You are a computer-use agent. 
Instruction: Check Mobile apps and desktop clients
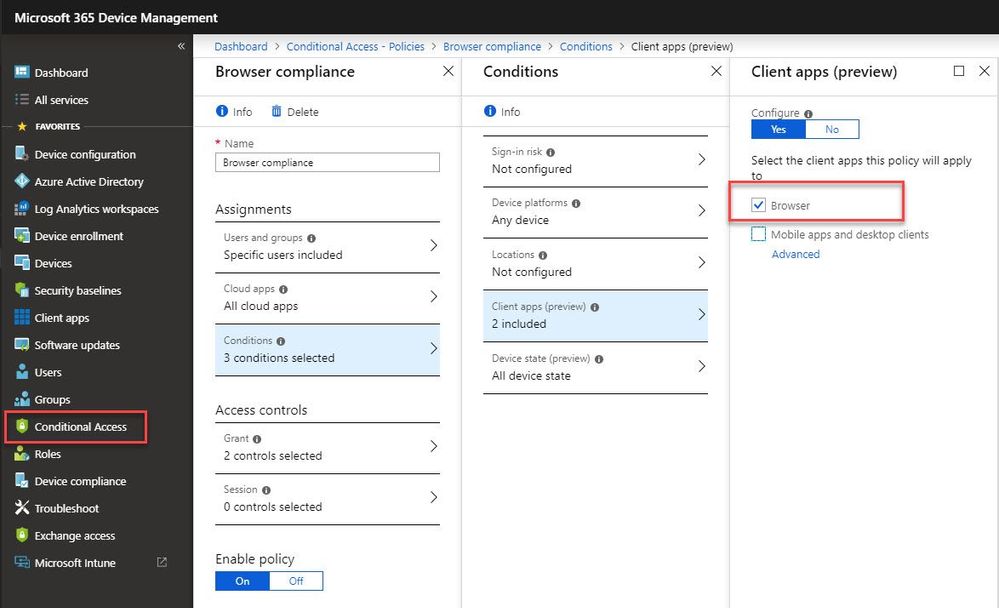click(x=757, y=233)
